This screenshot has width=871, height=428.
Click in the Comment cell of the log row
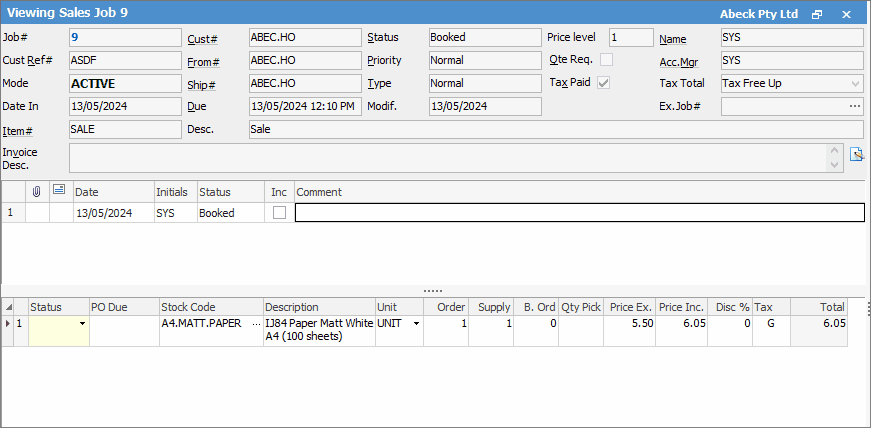click(x=578, y=213)
